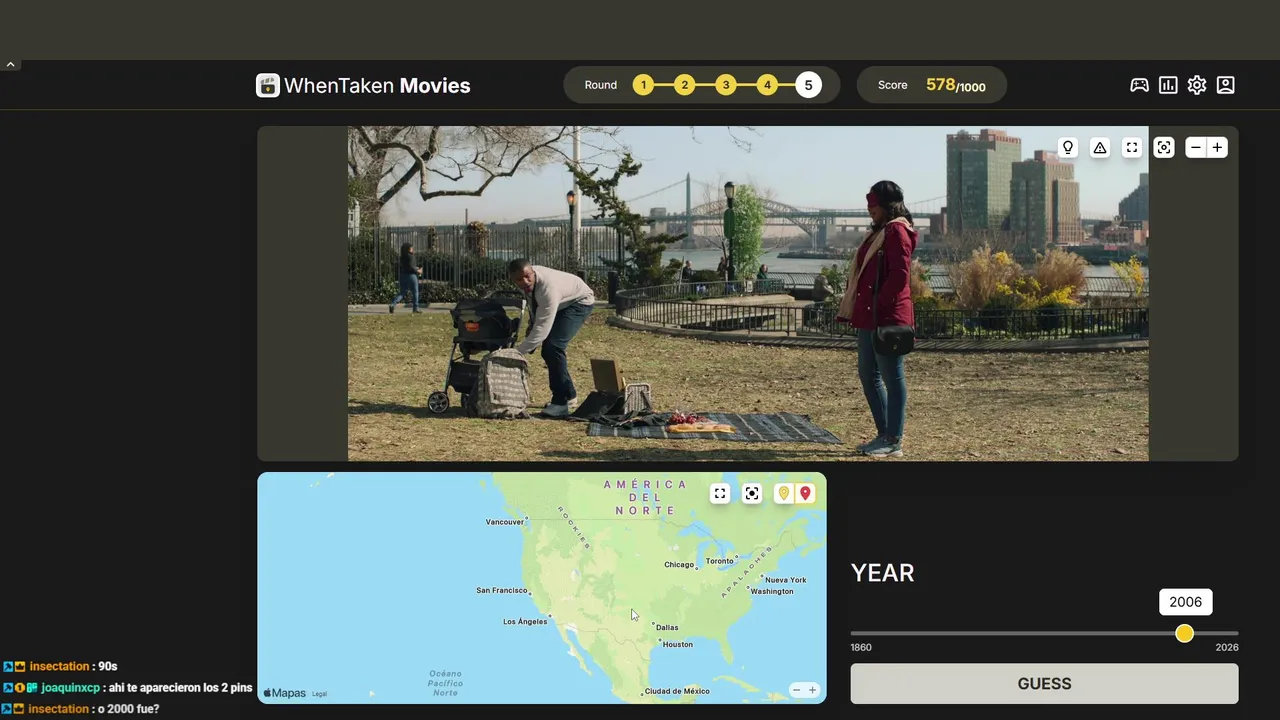
Task: Go to round 3 step
Action: 726,85
